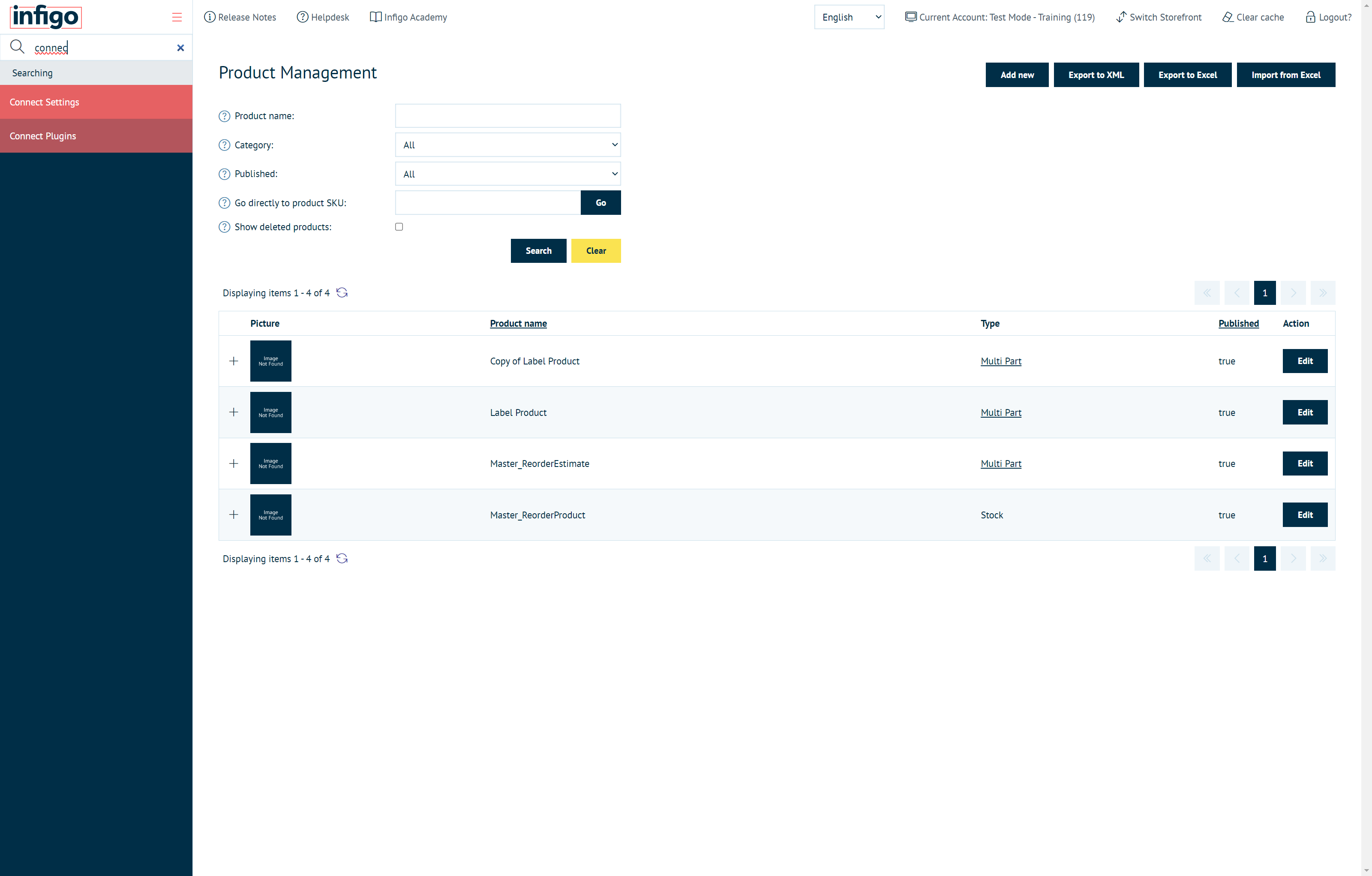Click Logout

1328,17
